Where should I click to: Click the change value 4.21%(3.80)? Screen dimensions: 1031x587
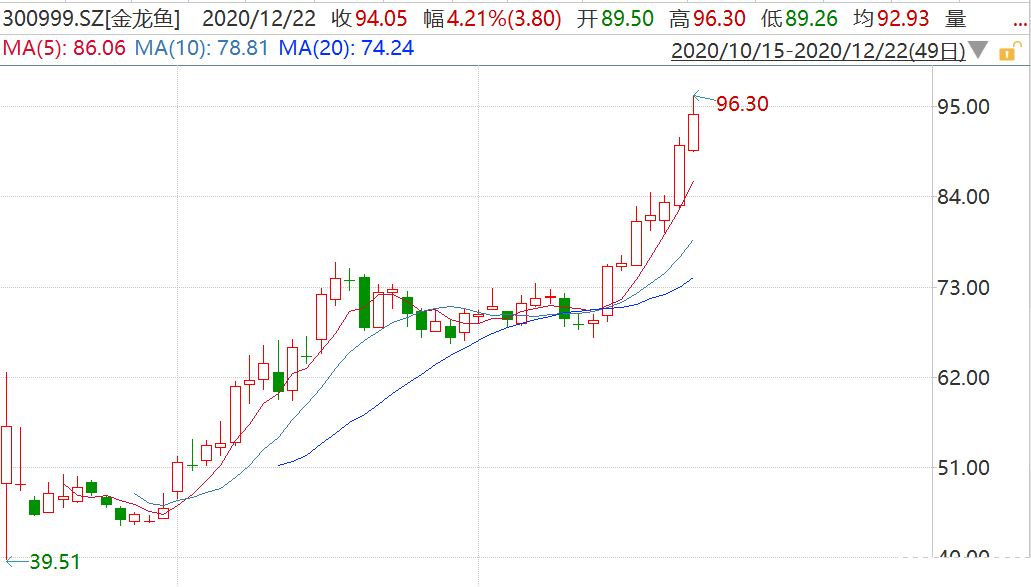pyautogui.click(x=504, y=18)
